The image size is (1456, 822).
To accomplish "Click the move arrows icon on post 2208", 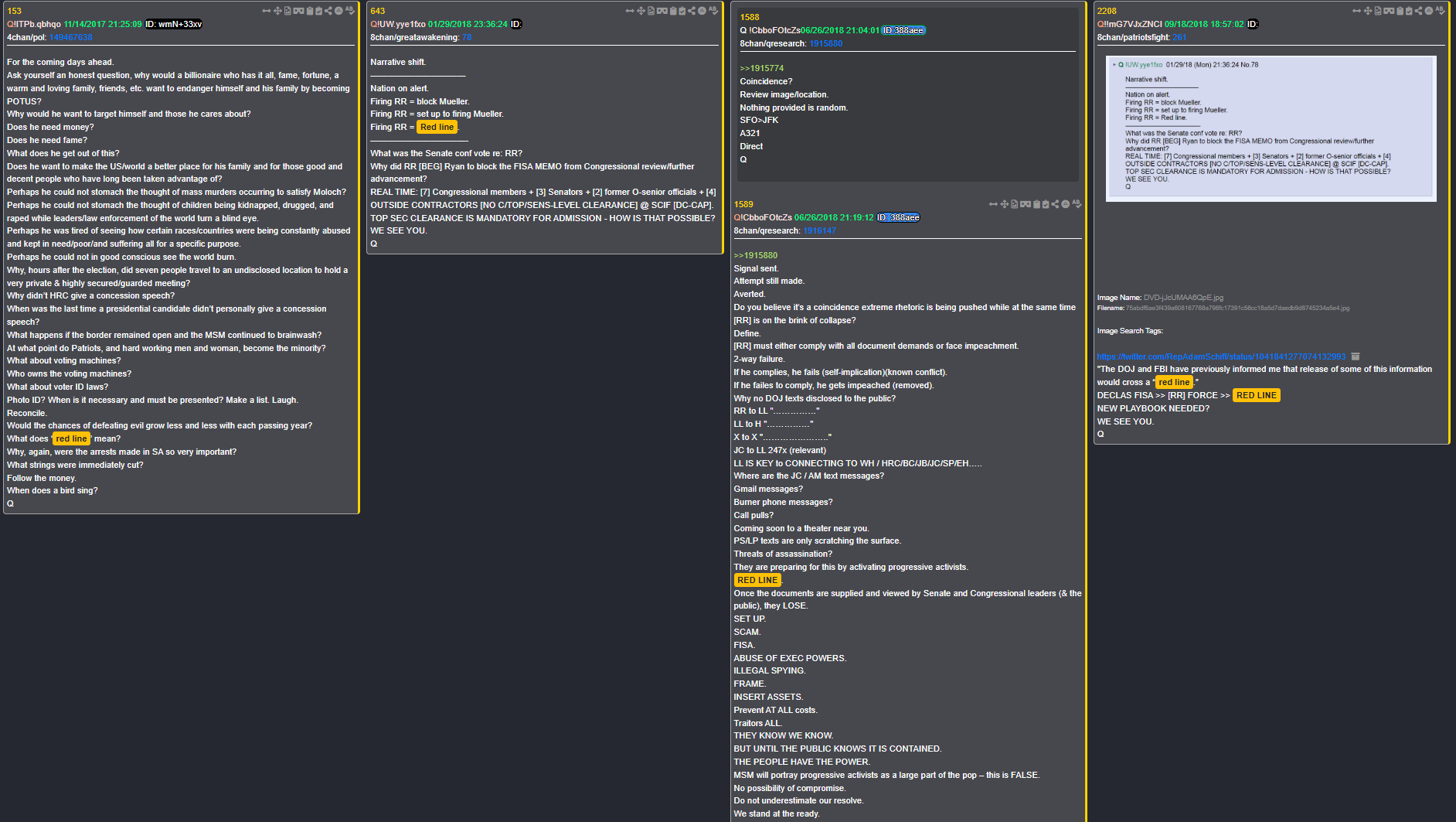I will [1368, 11].
